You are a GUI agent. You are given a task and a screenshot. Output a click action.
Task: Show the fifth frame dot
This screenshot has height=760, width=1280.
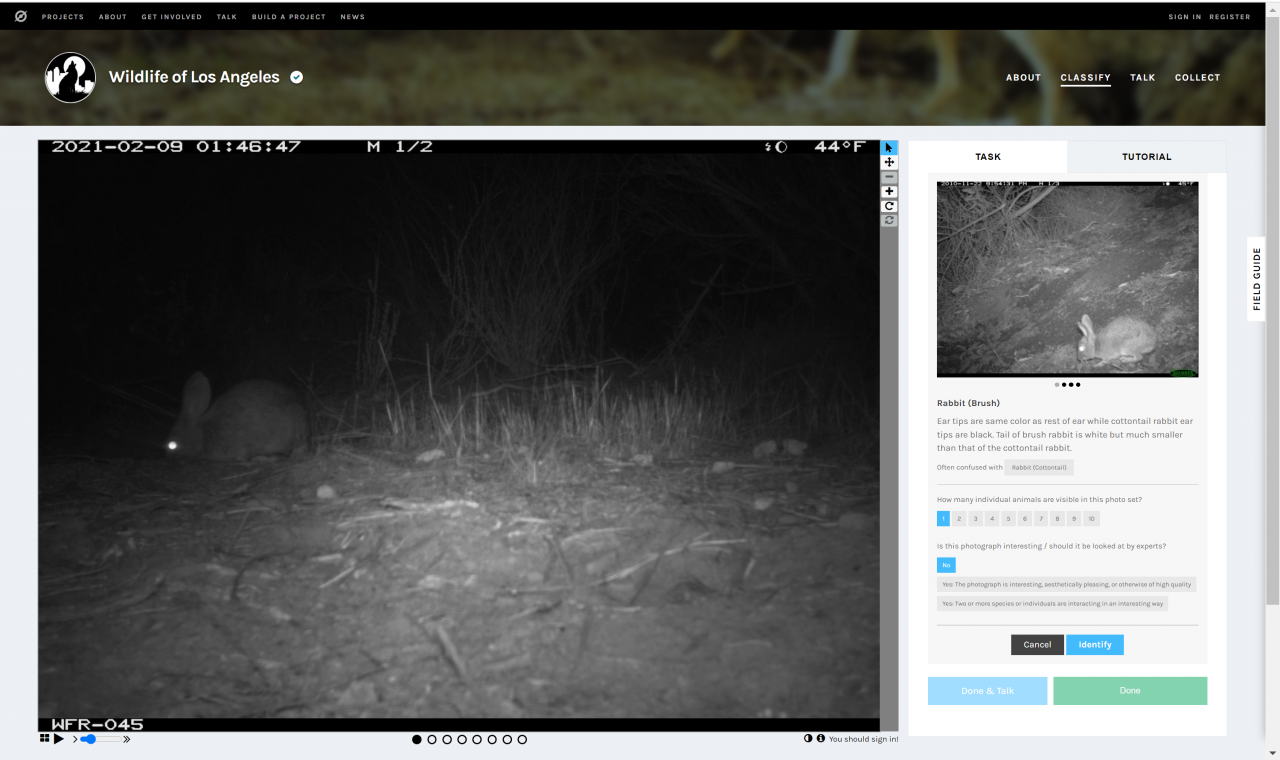pos(477,740)
